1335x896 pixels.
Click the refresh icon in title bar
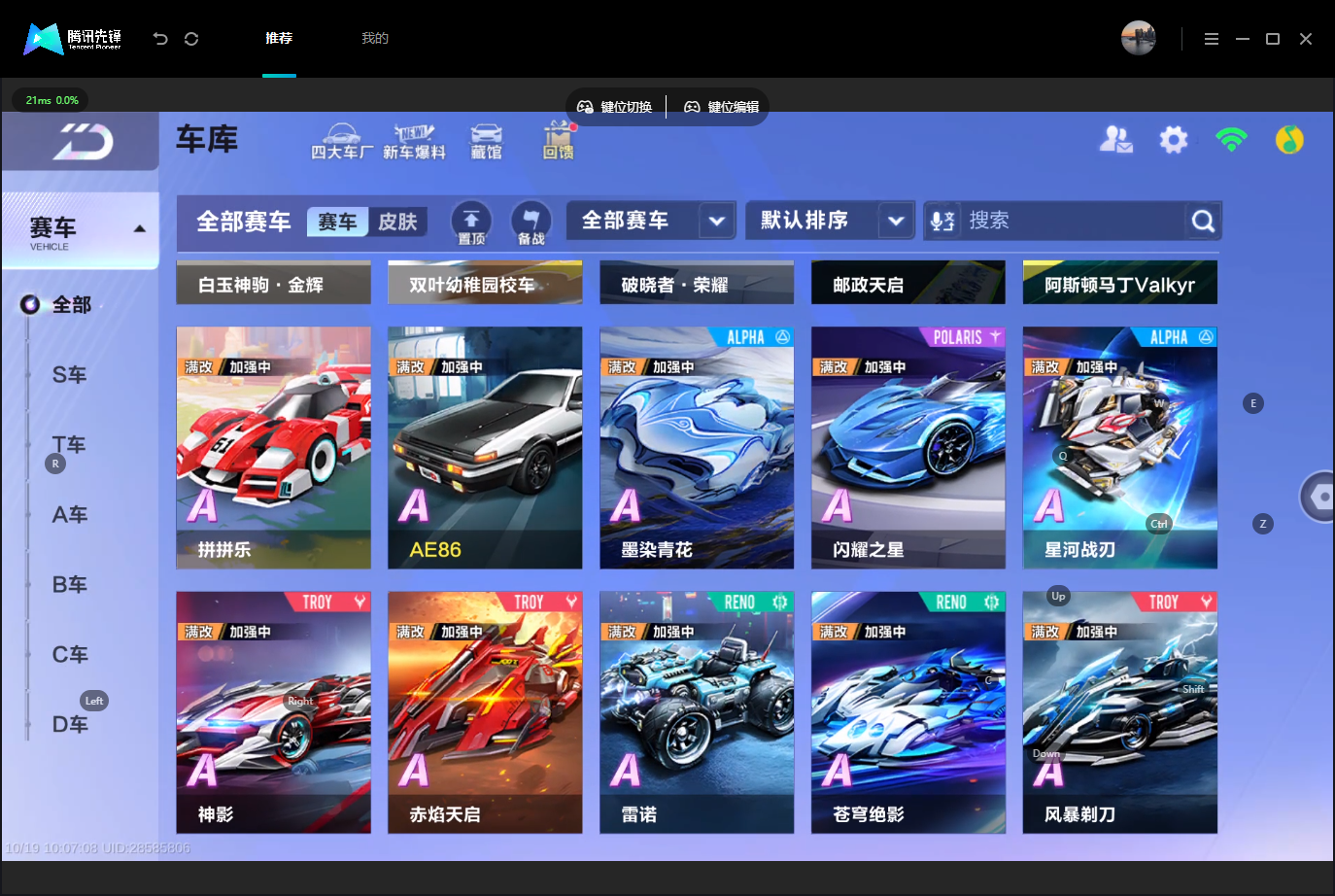[x=191, y=39]
